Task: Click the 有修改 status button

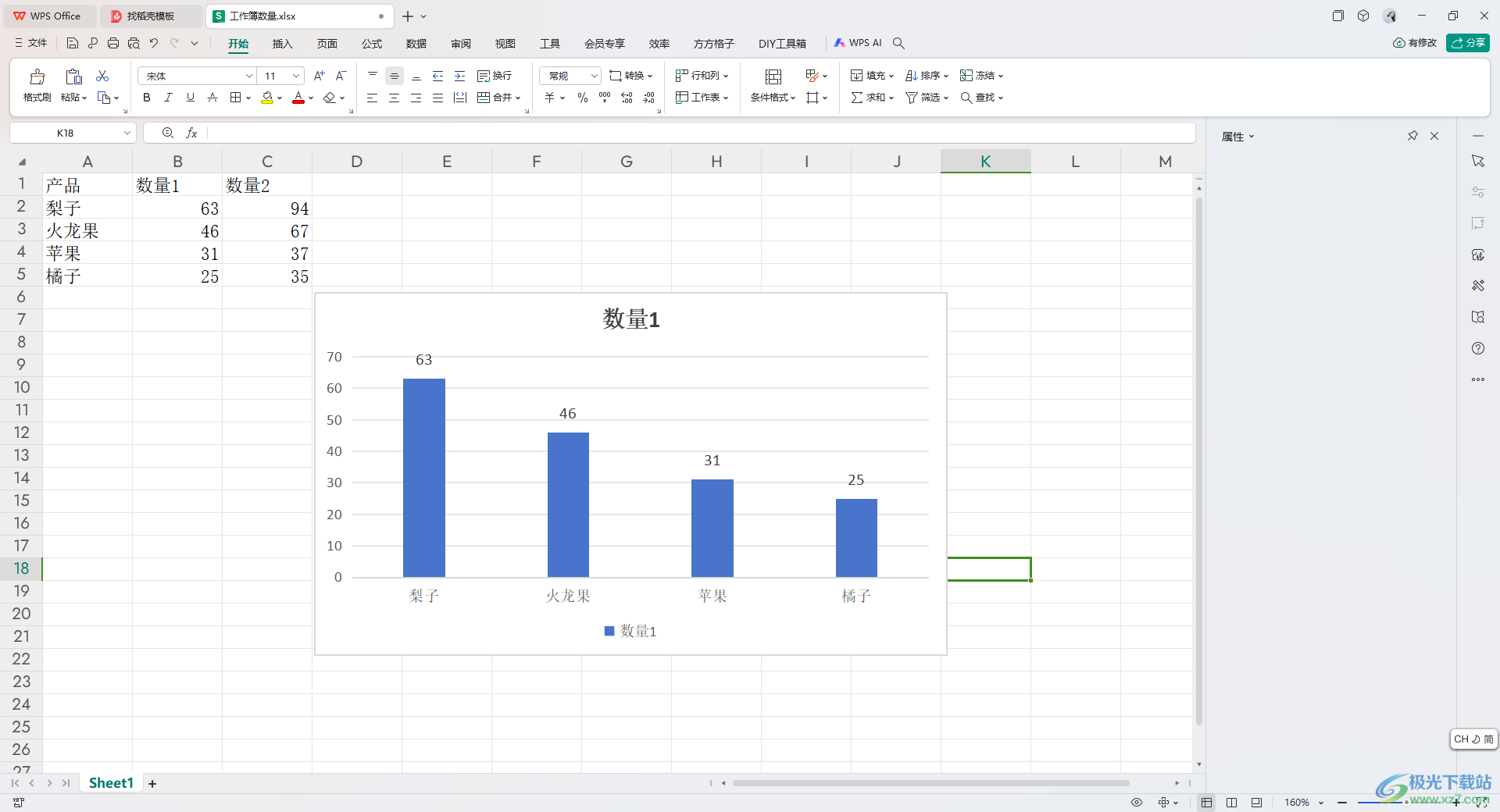Action: 1415,43
